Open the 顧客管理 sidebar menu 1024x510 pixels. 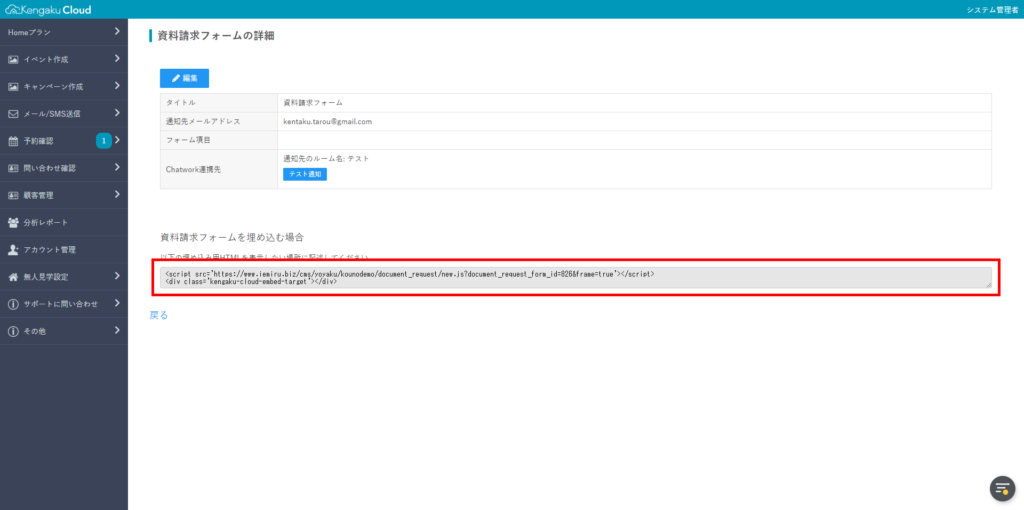(x=64, y=195)
